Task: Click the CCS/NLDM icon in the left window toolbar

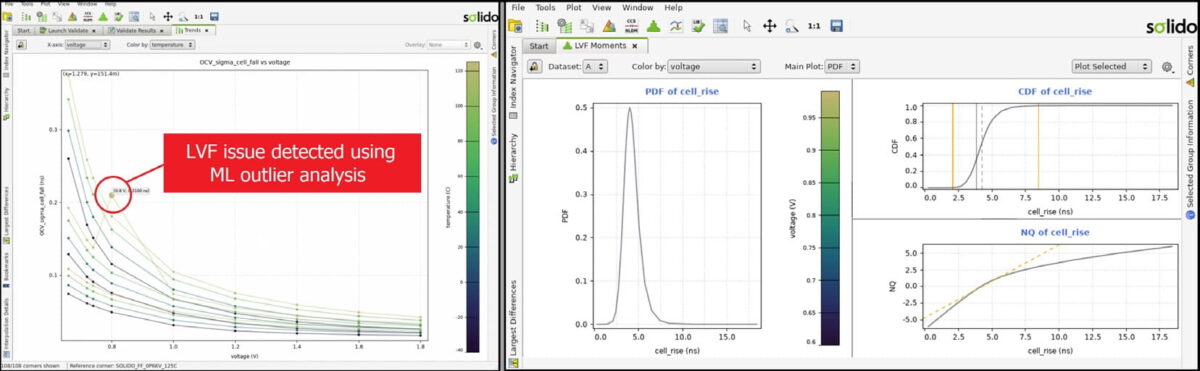Action: (87, 17)
